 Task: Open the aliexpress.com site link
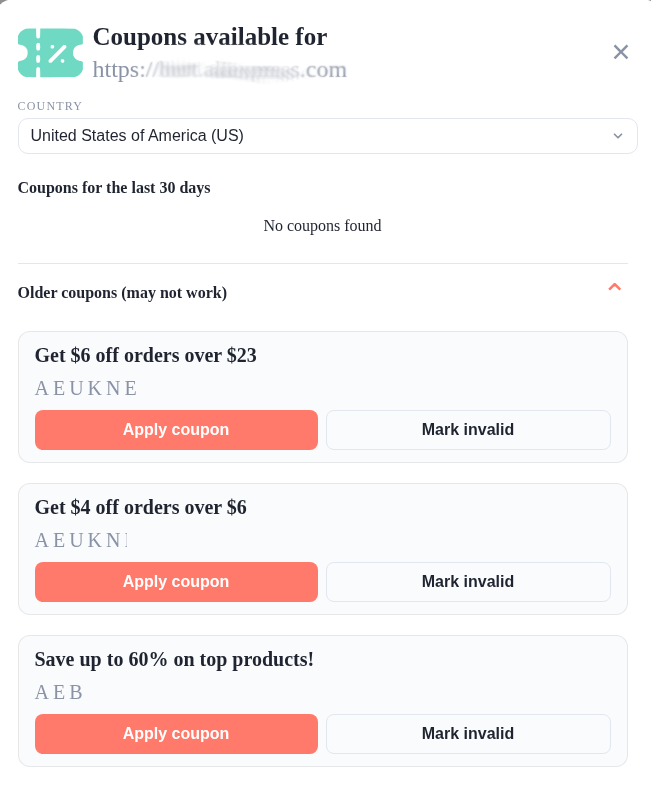[219, 70]
